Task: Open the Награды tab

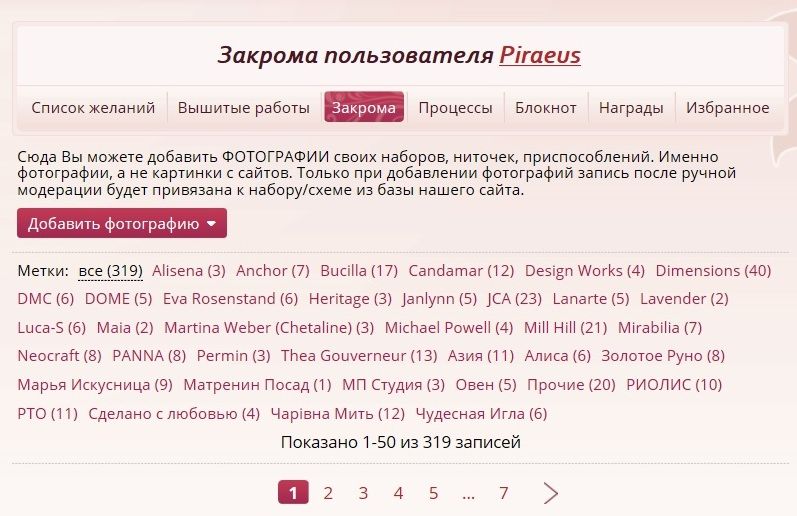Action: (x=631, y=108)
